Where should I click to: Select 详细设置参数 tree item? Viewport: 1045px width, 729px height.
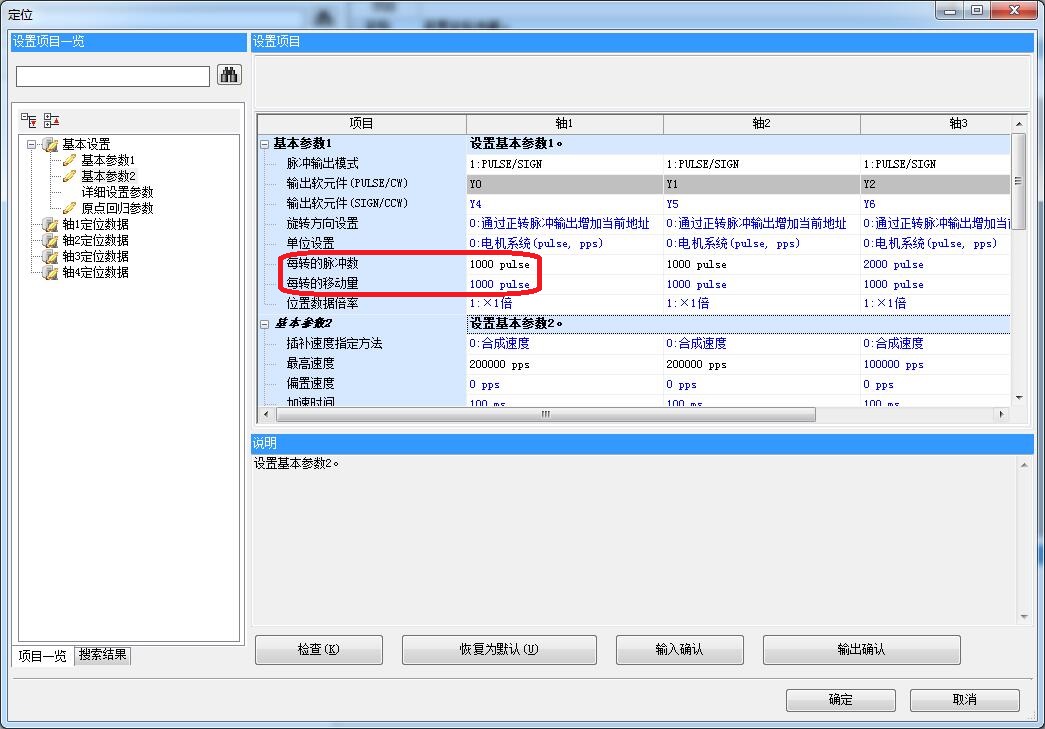(x=117, y=192)
